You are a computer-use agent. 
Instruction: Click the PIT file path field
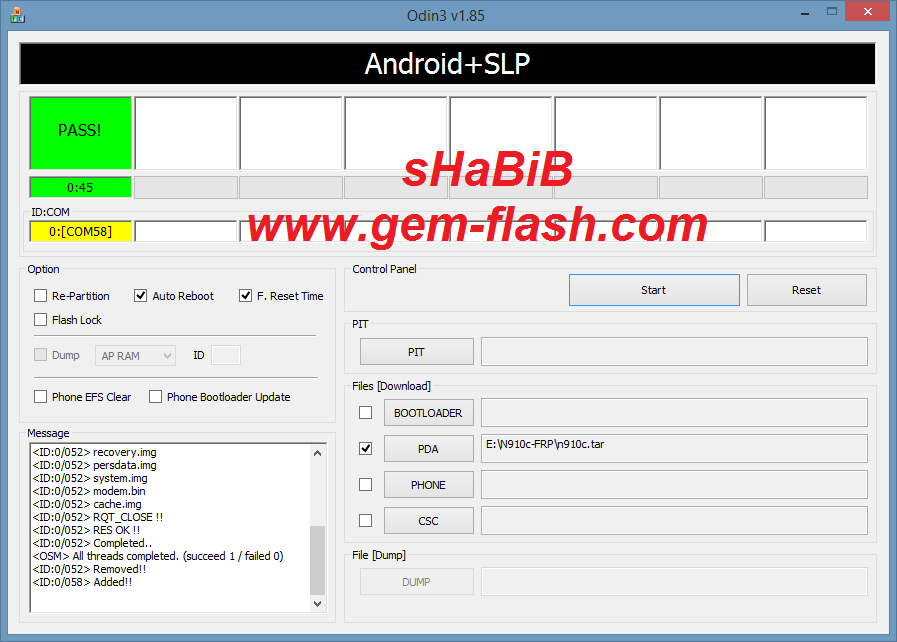[x=674, y=351]
